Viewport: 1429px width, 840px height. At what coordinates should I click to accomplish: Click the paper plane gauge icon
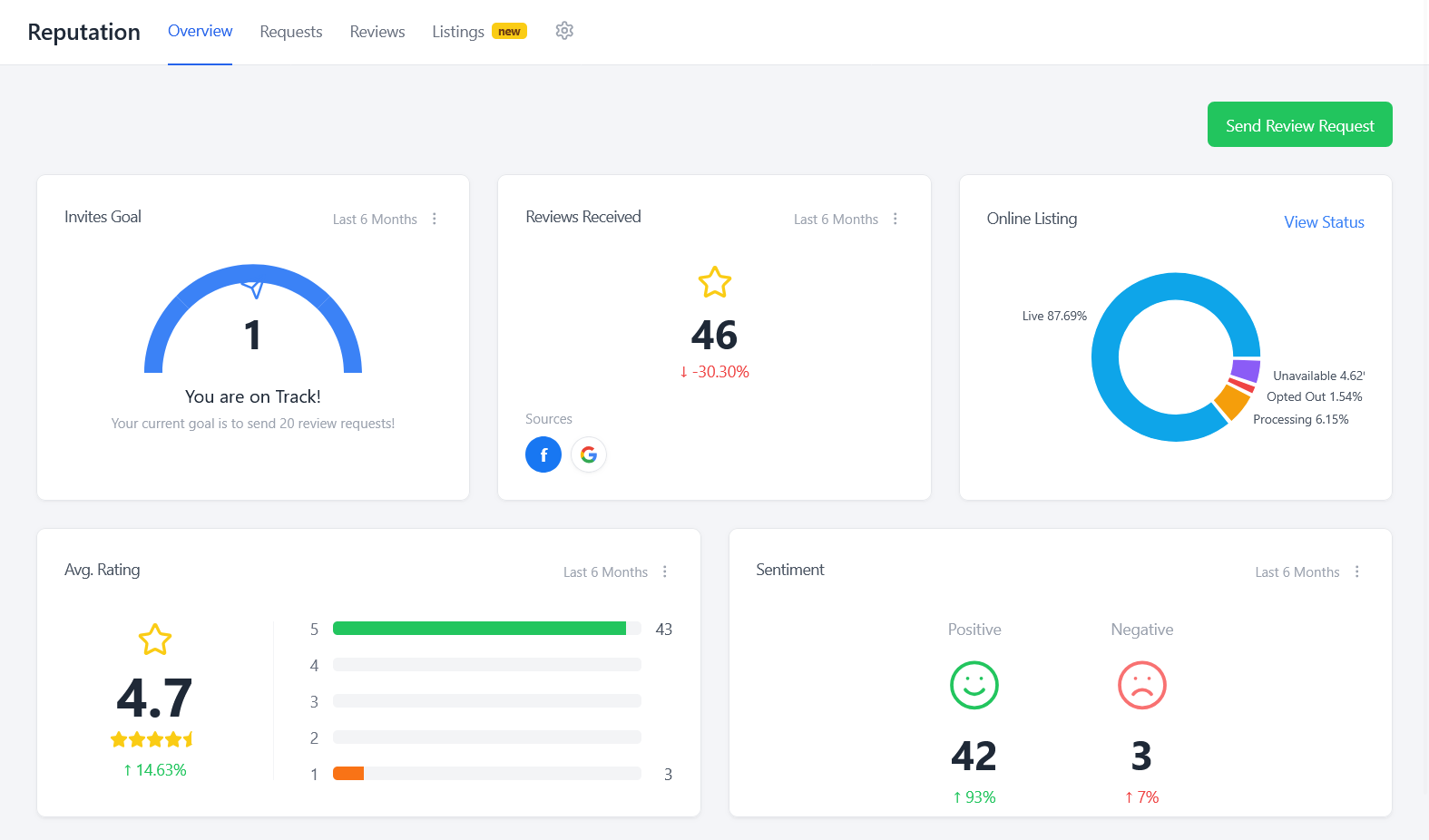pyautogui.click(x=253, y=289)
